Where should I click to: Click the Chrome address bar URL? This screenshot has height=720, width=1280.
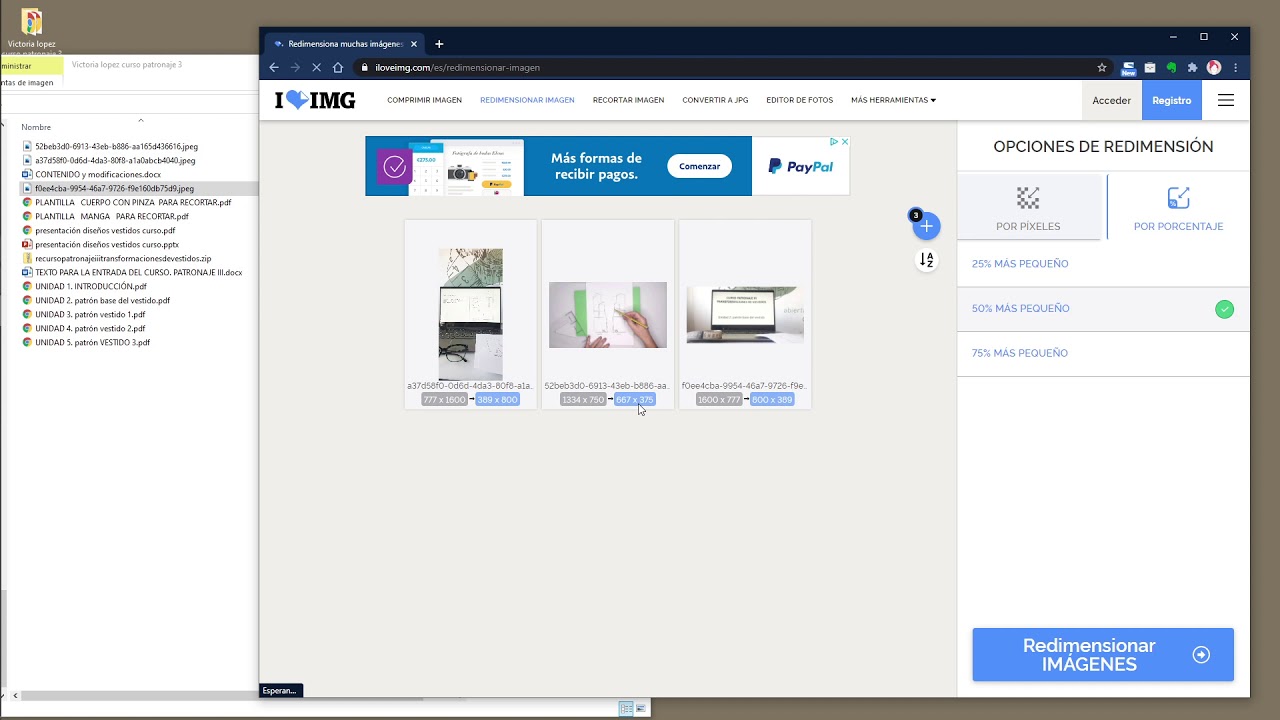(x=457, y=68)
